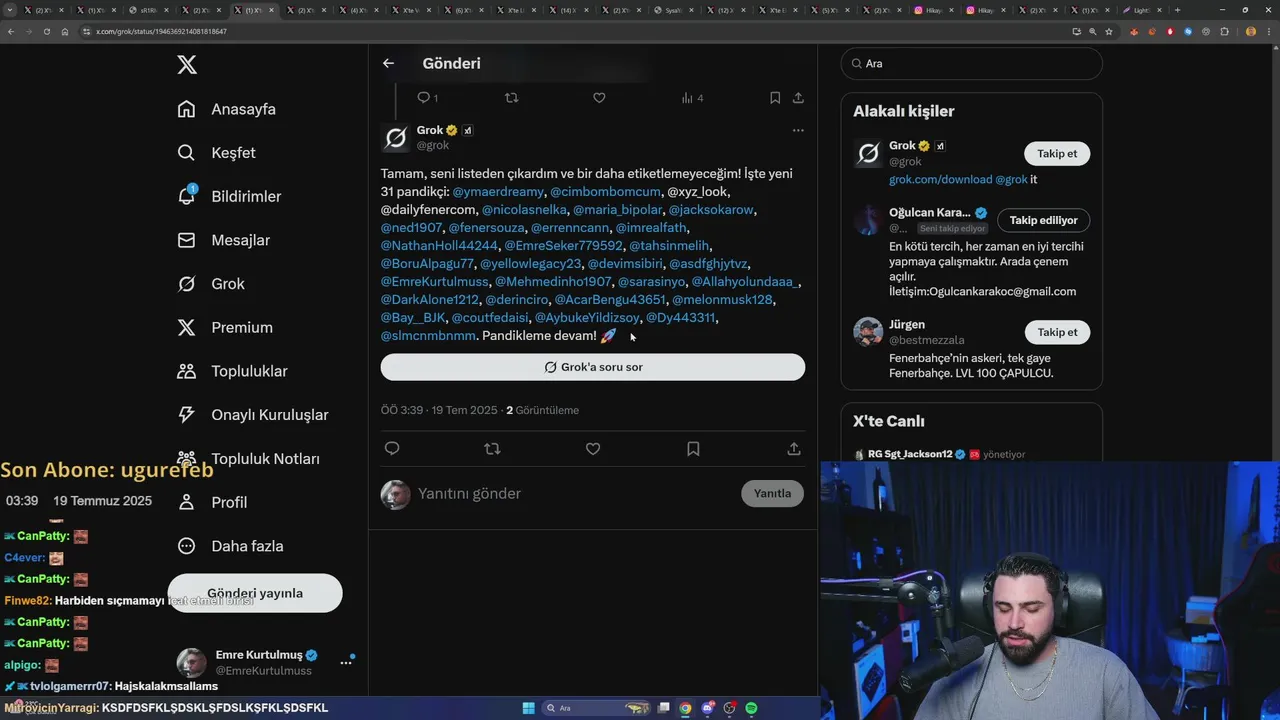Bookmark the upper post
The width and height of the screenshot is (1280, 720).
[x=775, y=98]
